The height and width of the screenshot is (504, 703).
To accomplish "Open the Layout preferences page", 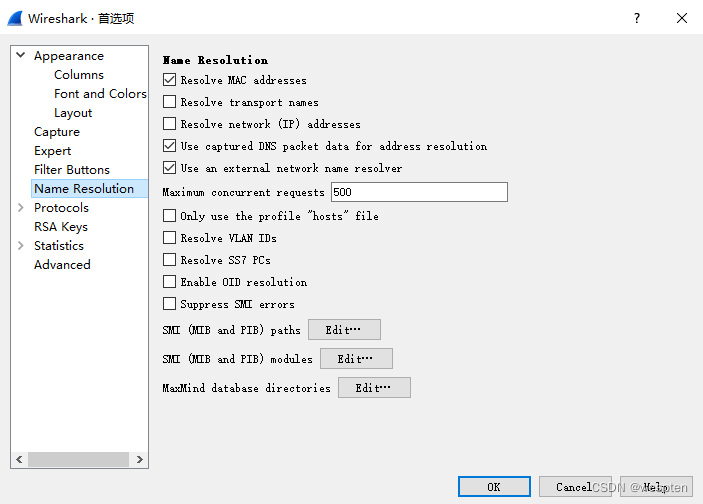I will click(73, 113).
